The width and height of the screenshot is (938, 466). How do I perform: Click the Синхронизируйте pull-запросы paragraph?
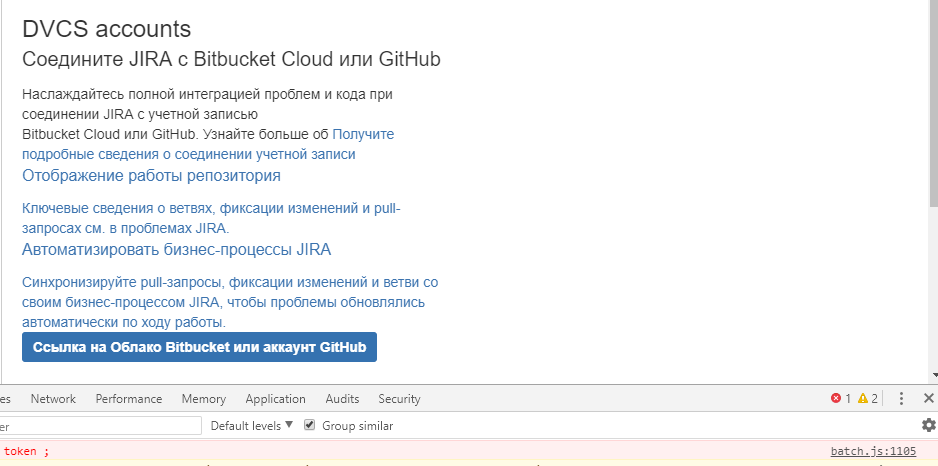pyautogui.click(x=230, y=302)
